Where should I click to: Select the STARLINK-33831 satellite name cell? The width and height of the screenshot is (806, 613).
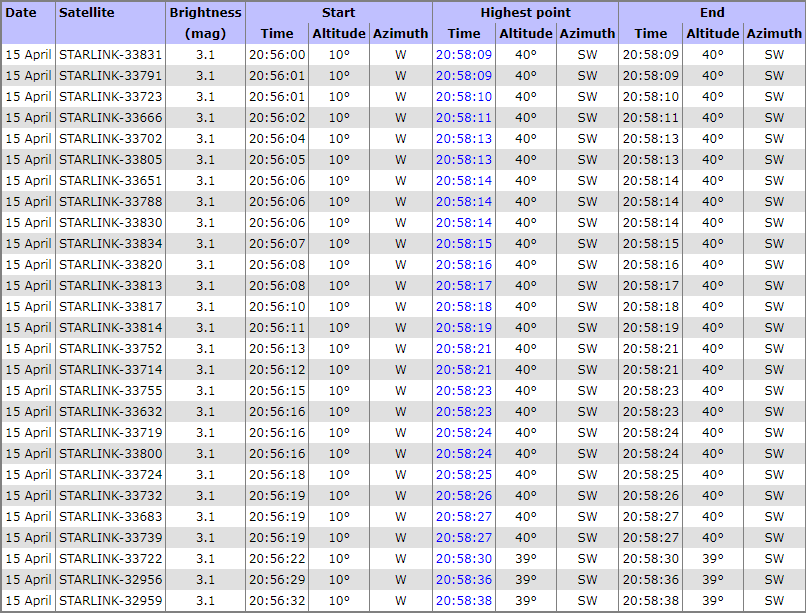pos(111,54)
